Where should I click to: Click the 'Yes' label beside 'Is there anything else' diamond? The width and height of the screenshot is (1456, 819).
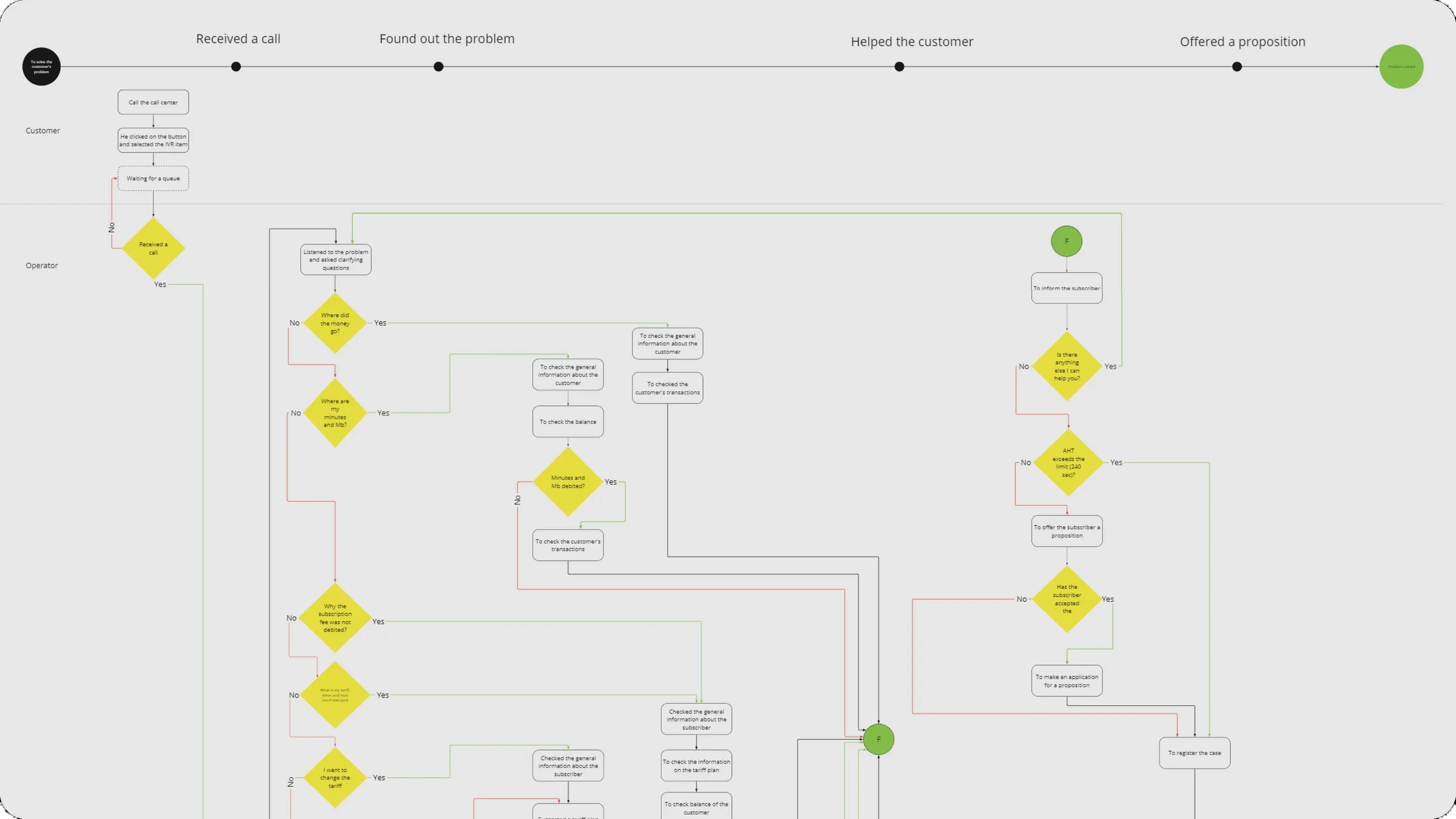click(1110, 366)
